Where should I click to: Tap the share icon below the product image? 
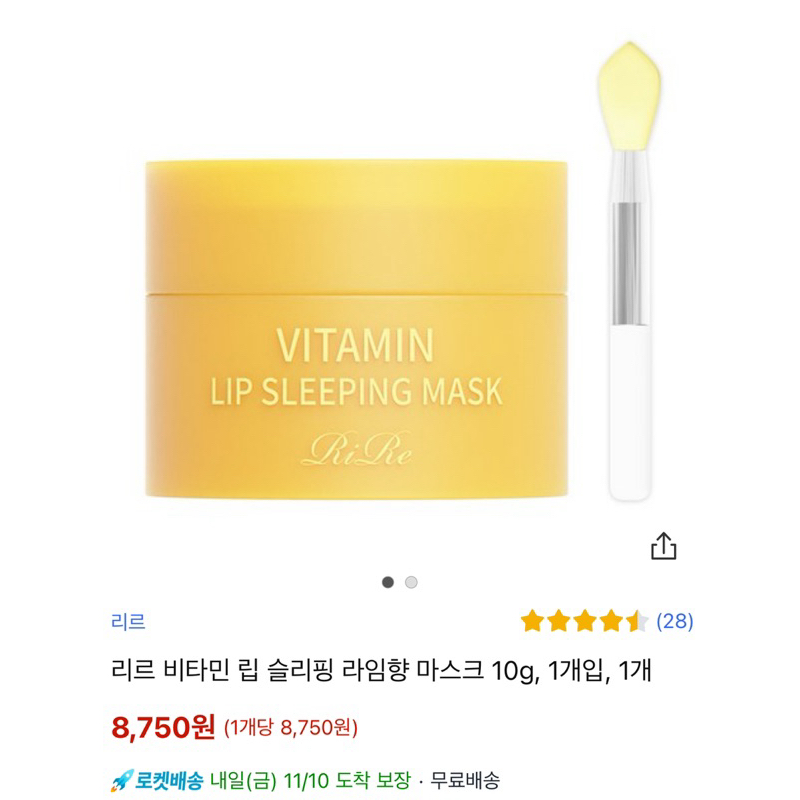663,546
